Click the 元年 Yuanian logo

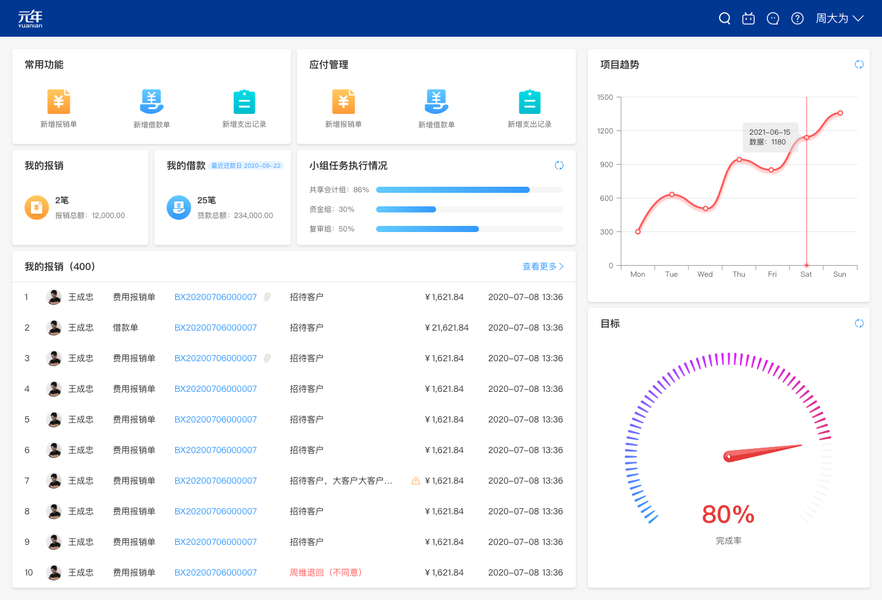click(30, 19)
